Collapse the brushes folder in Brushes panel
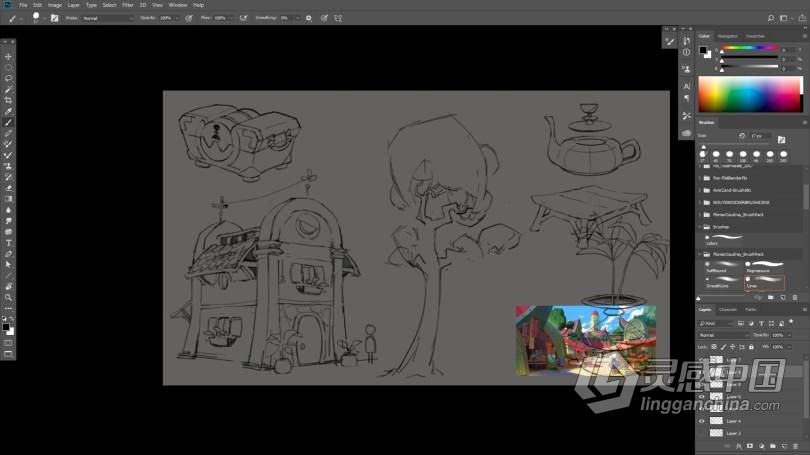The height and width of the screenshot is (455, 810). [x=700, y=227]
